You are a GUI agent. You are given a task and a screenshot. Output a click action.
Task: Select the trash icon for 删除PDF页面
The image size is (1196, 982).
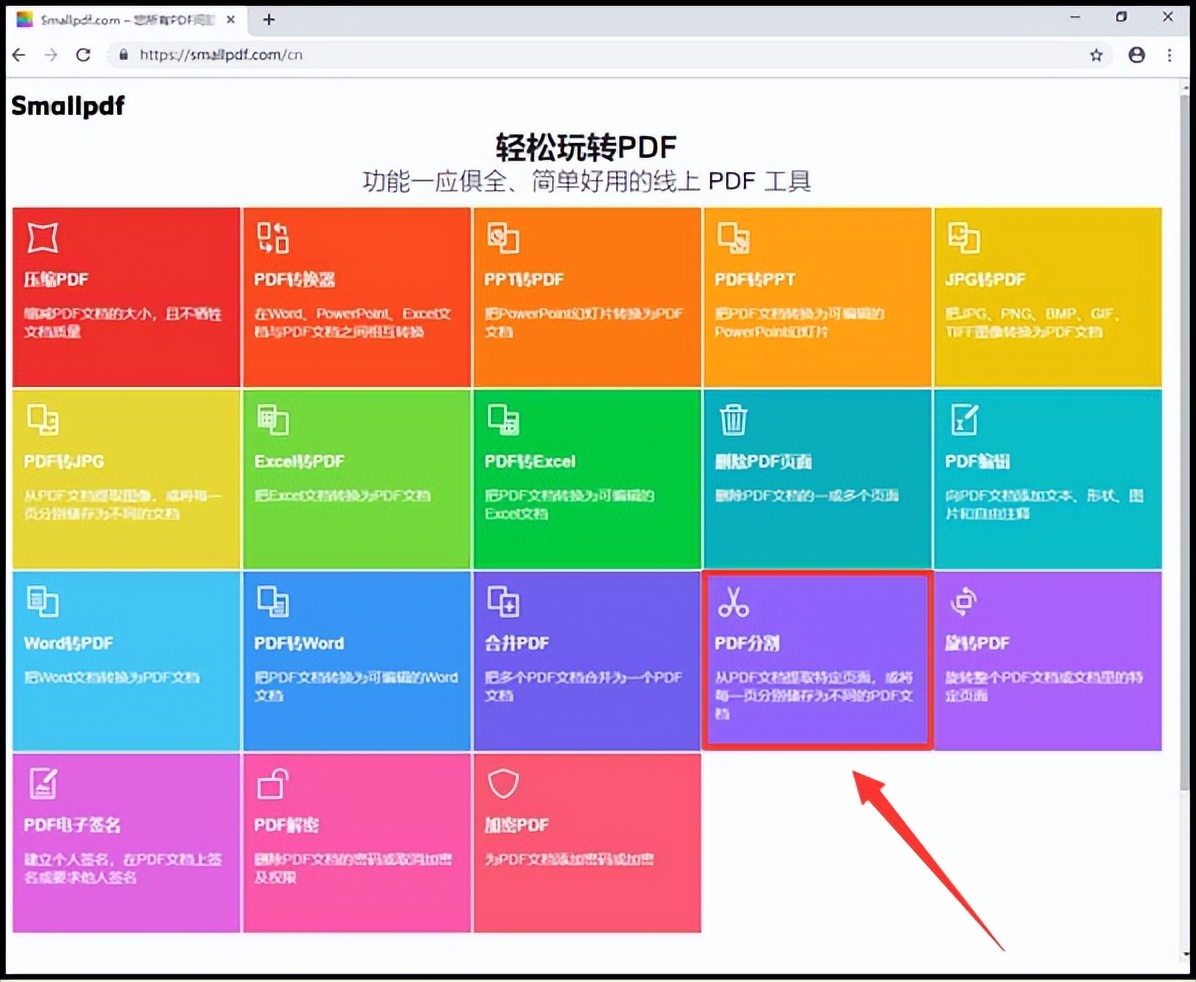pyautogui.click(x=732, y=420)
